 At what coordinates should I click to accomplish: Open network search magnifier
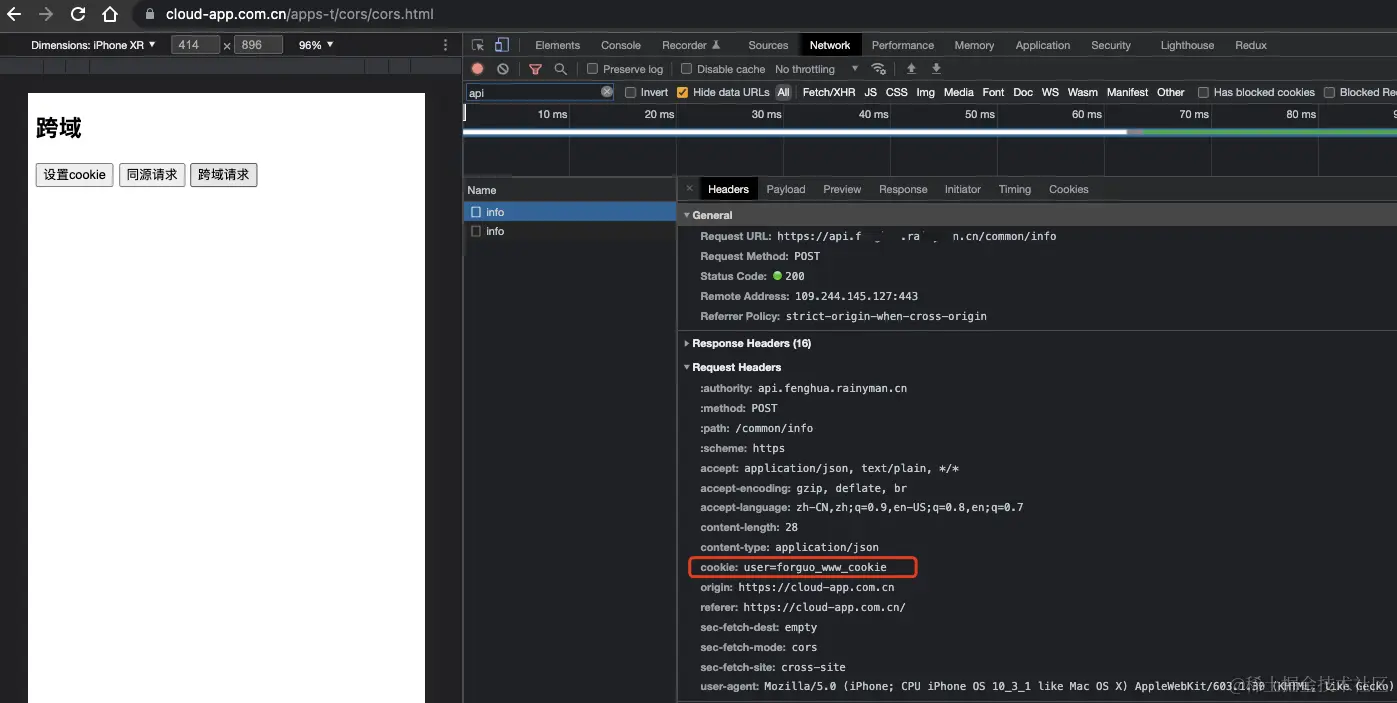pos(560,69)
